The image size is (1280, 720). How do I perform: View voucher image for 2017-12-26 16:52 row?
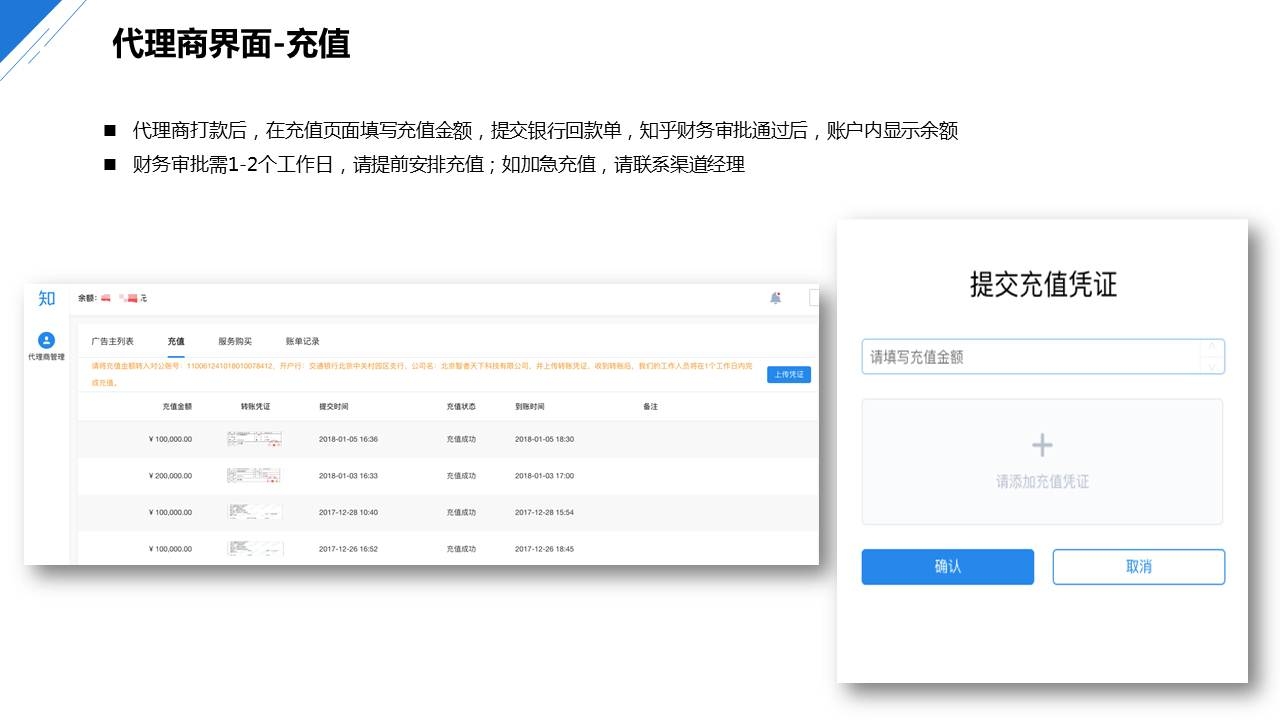pos(254,549)
